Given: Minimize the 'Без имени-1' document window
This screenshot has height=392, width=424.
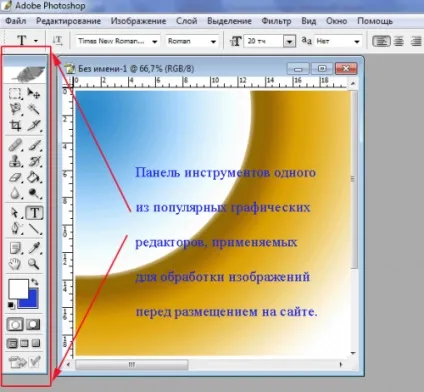Looking at the screenshot, I should pyautogui.click(x=298, y=69).
